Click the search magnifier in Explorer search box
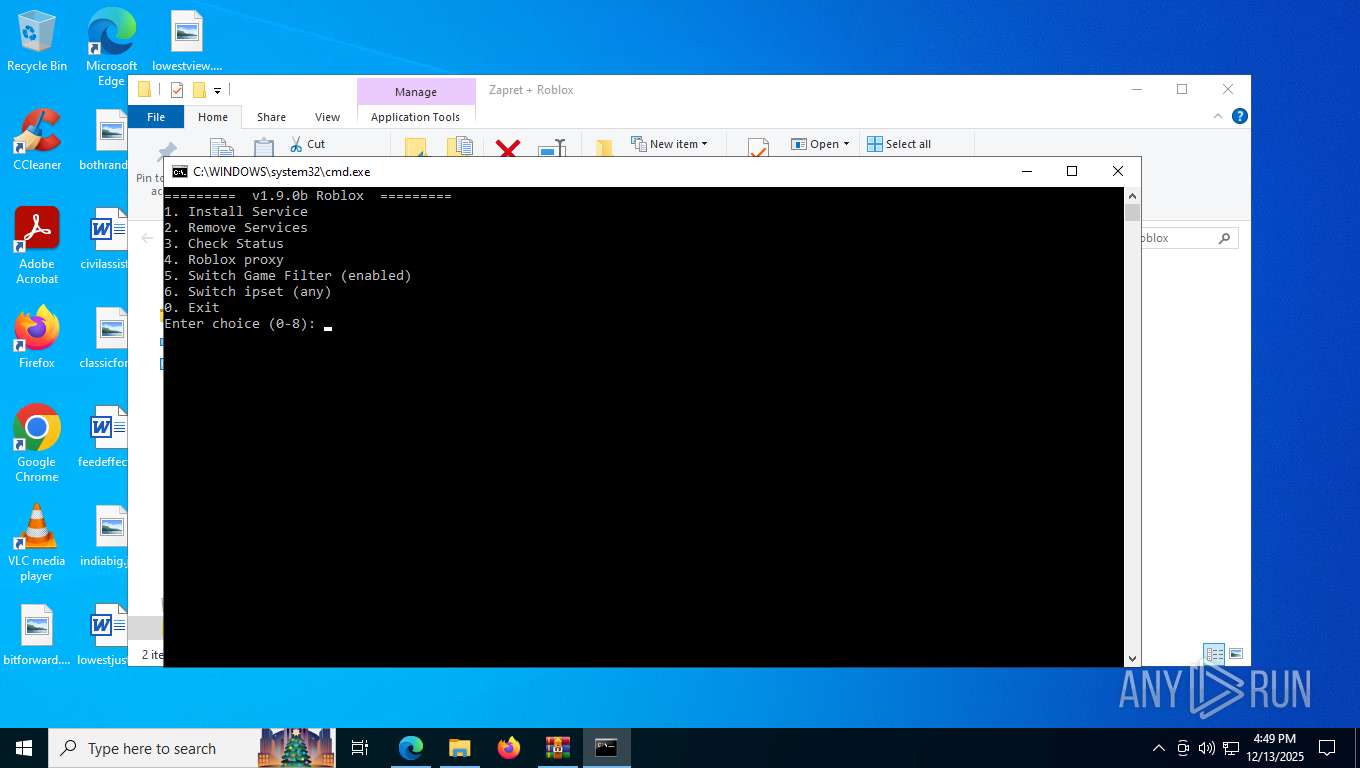 tap(1224, 238)
